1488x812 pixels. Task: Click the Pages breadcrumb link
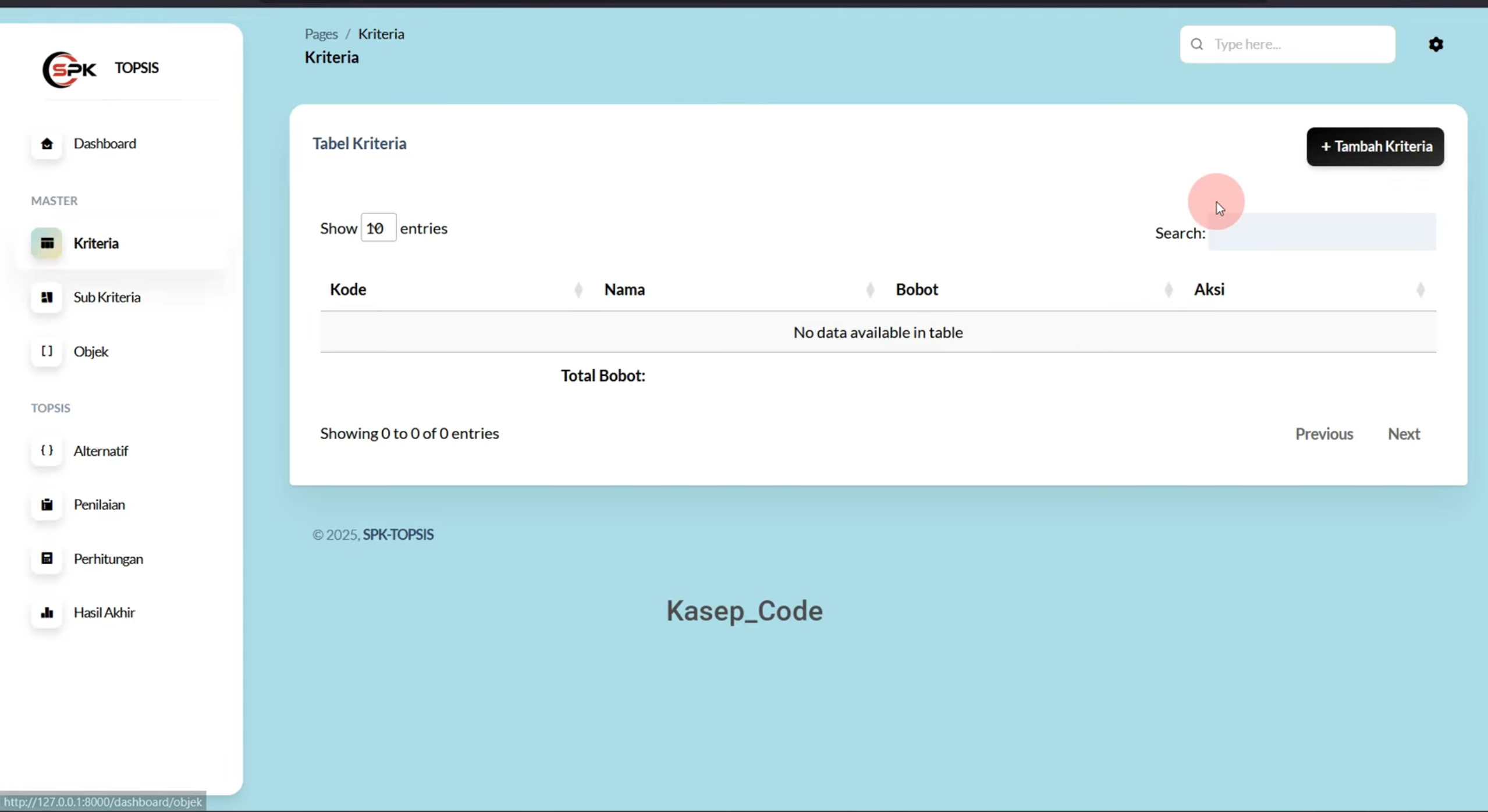pos(321,34)
